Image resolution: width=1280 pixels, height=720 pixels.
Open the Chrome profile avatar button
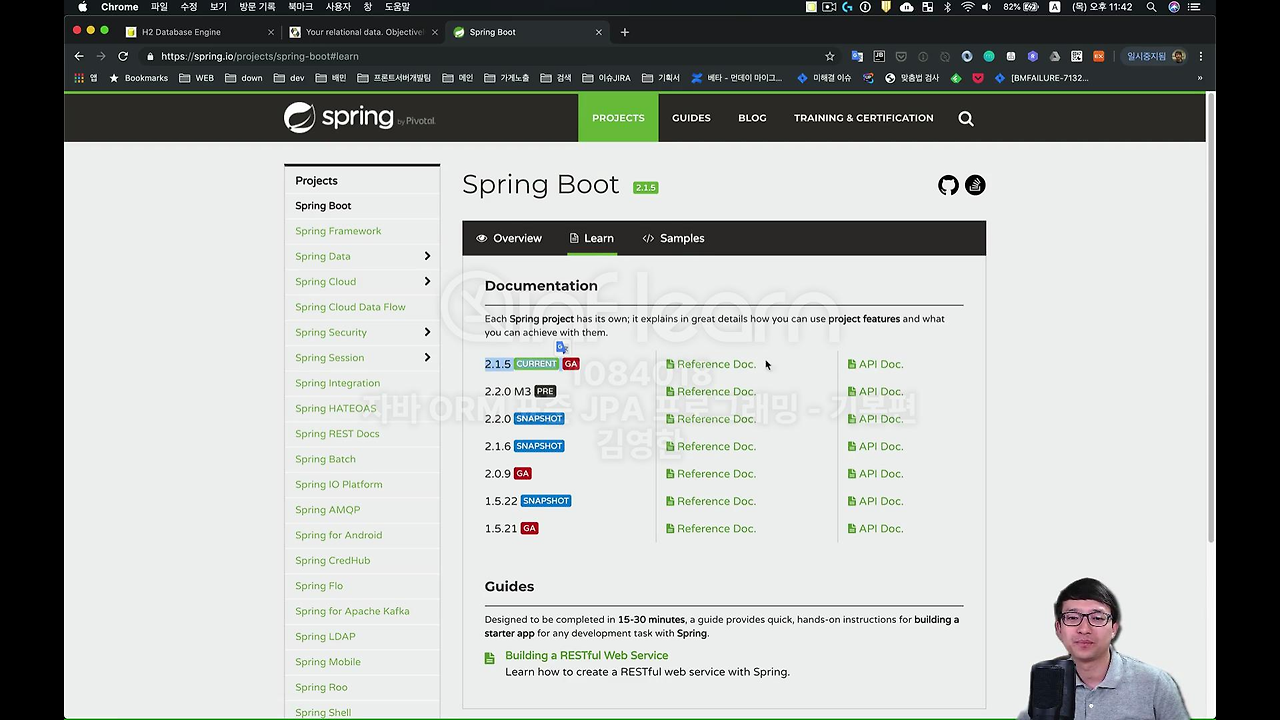1153,56
